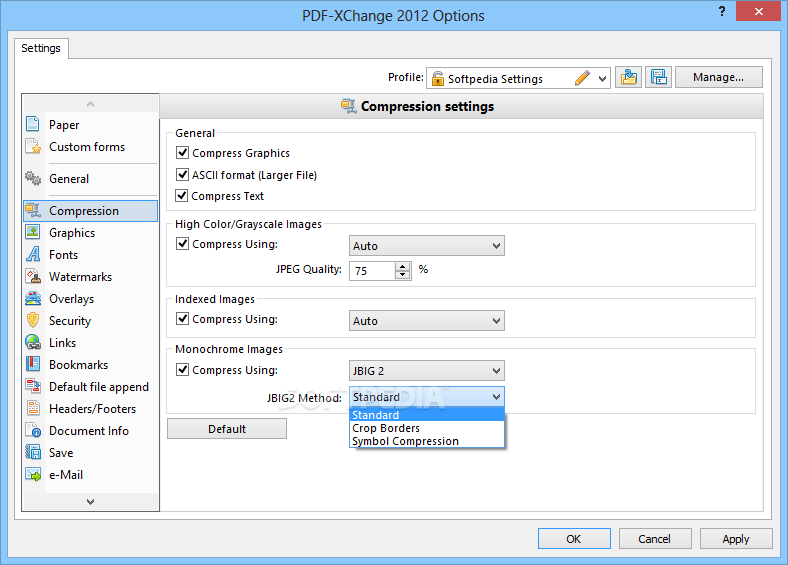Click the Default button
Image resolution: width=788 pixels, height=565 pixels.
(227, 429)
